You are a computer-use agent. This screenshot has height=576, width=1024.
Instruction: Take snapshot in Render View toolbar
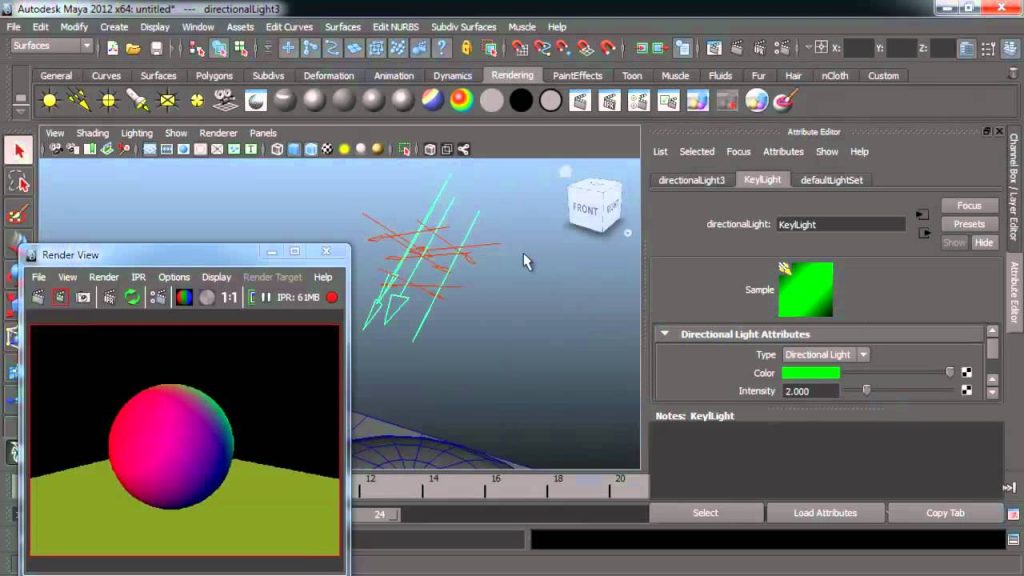tap(83, 297)
